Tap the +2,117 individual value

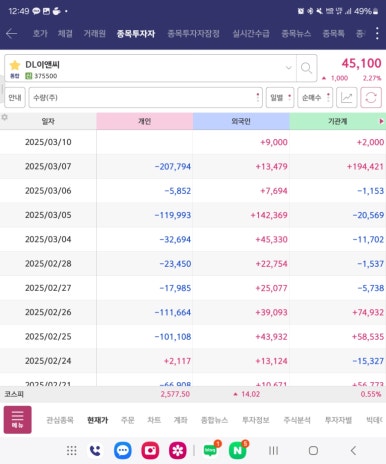click(x=177, y=361)
